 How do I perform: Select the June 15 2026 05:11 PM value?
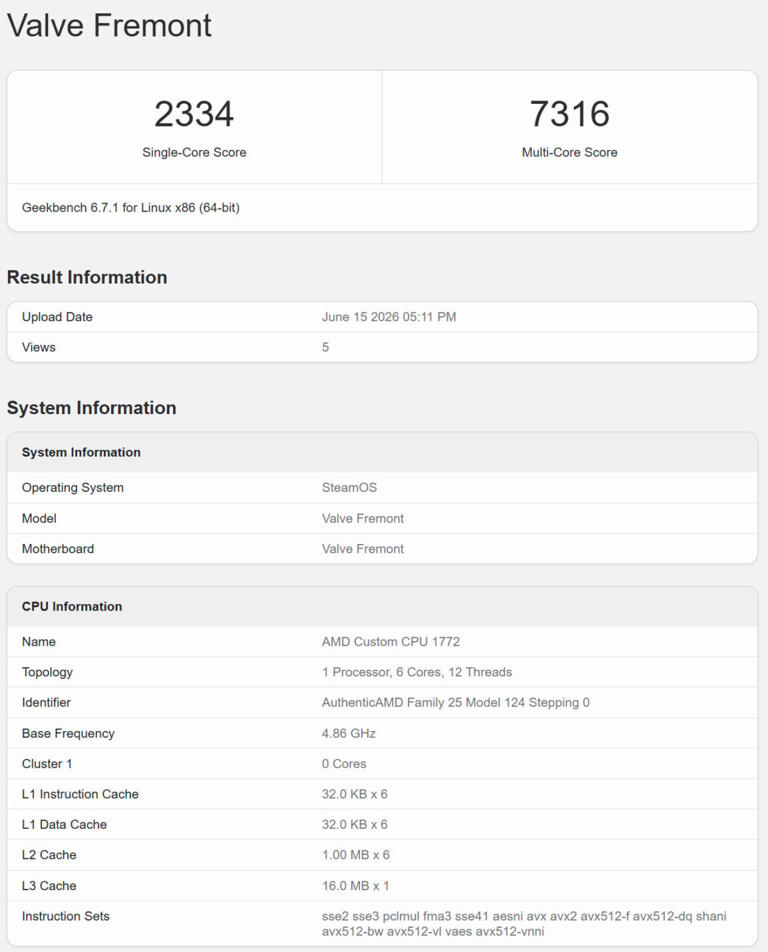pos(389,317)
